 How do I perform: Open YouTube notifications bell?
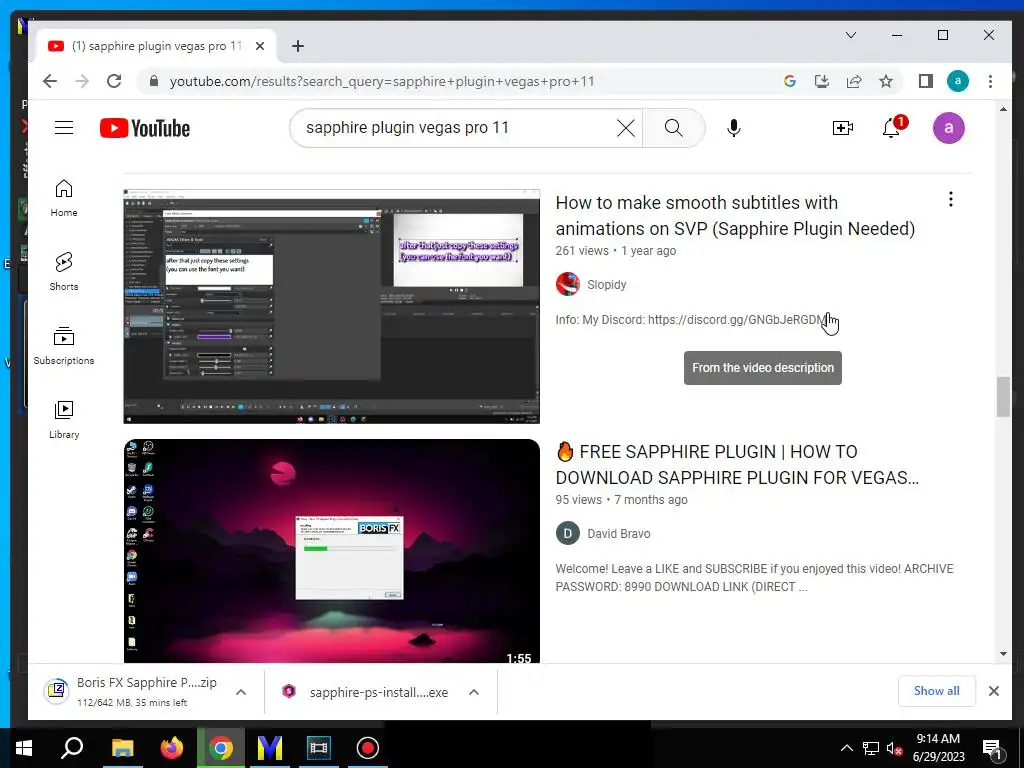pos(893,127)
